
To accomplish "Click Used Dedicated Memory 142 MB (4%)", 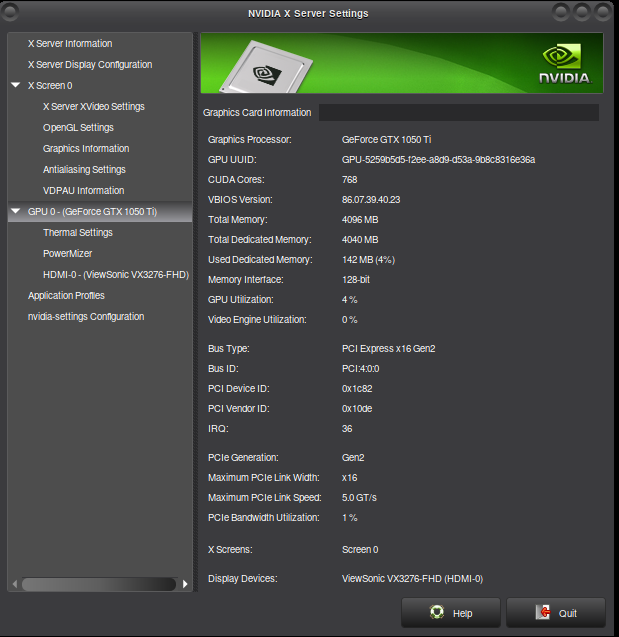I will pyautogui.click(x=368, y=260).
